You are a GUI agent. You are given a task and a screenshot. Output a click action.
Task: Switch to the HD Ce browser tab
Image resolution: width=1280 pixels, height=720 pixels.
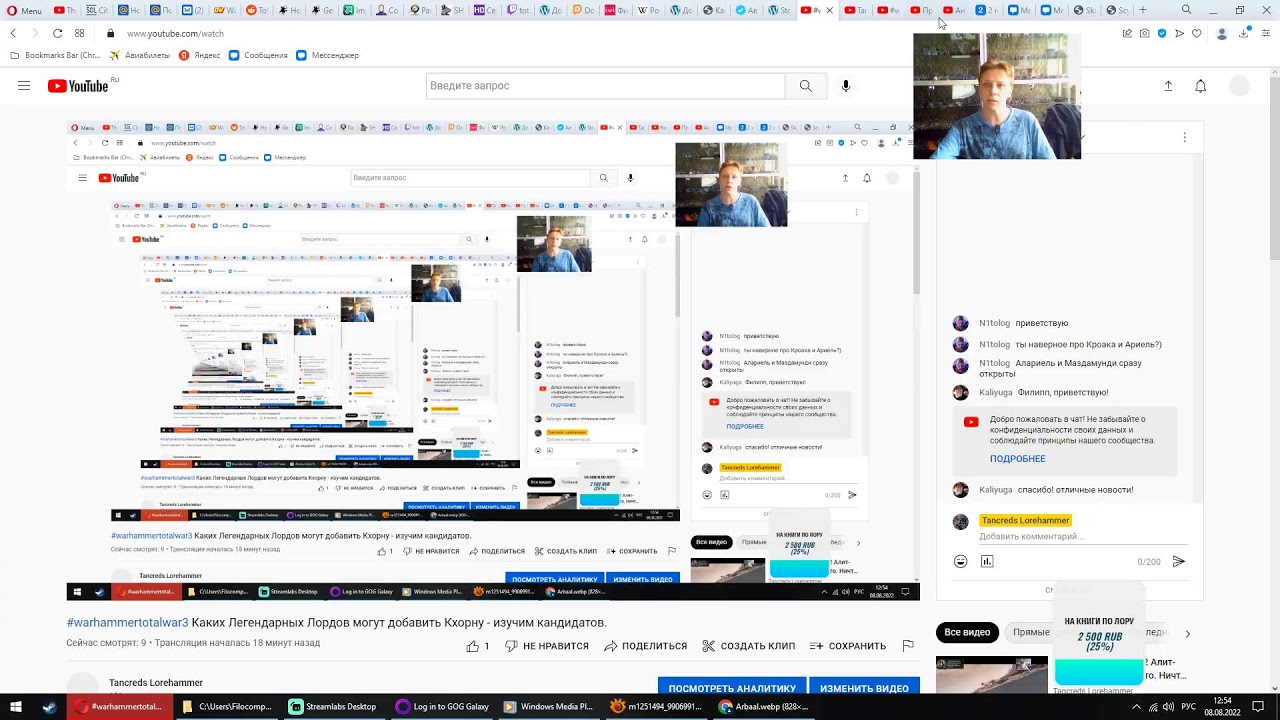pos(485,10)
